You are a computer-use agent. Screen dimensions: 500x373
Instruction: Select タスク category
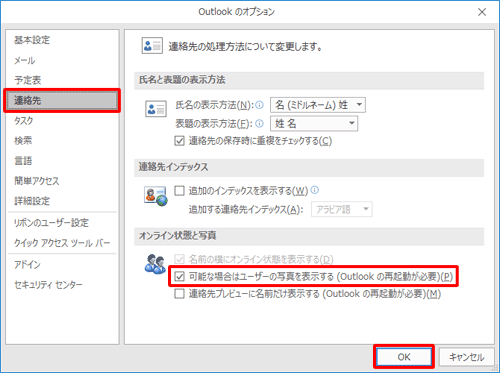pos(62,121)
